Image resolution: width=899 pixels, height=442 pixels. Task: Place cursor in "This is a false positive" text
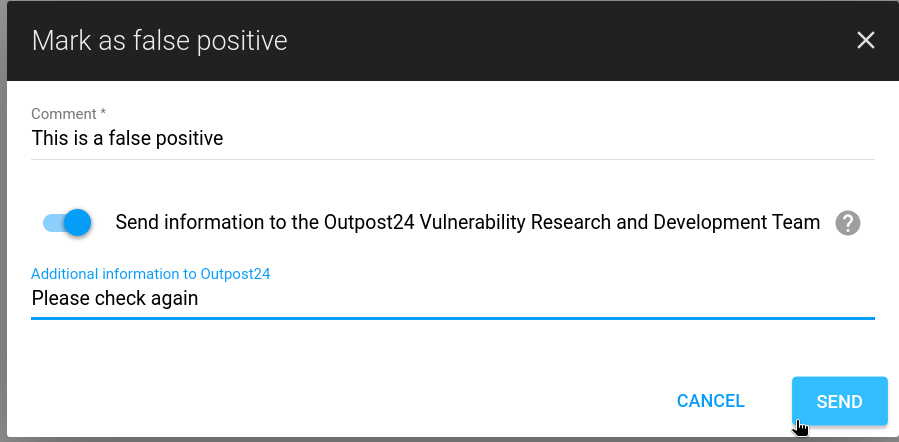point(127,138)
